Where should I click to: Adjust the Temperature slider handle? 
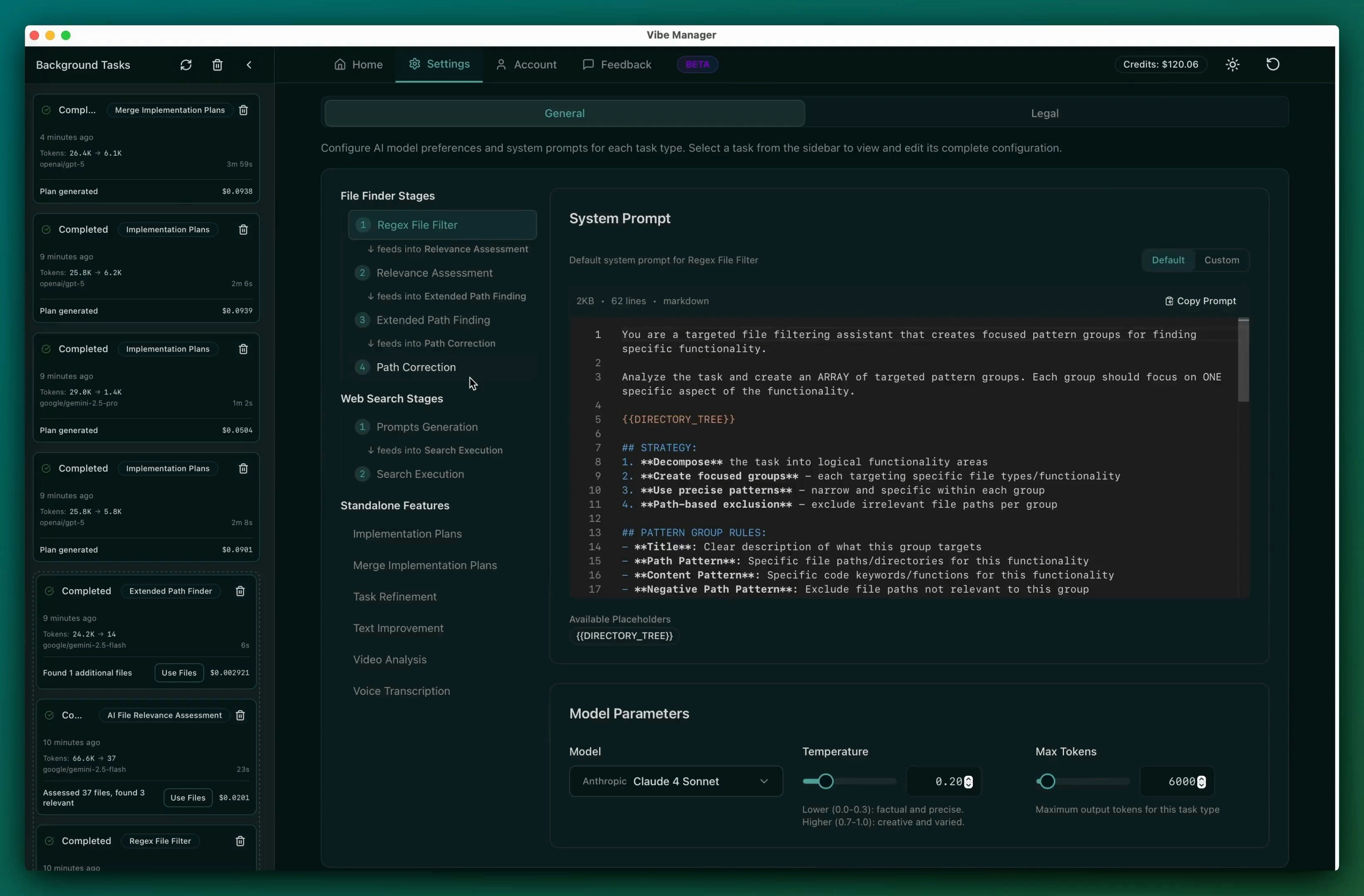click(826, 781)
